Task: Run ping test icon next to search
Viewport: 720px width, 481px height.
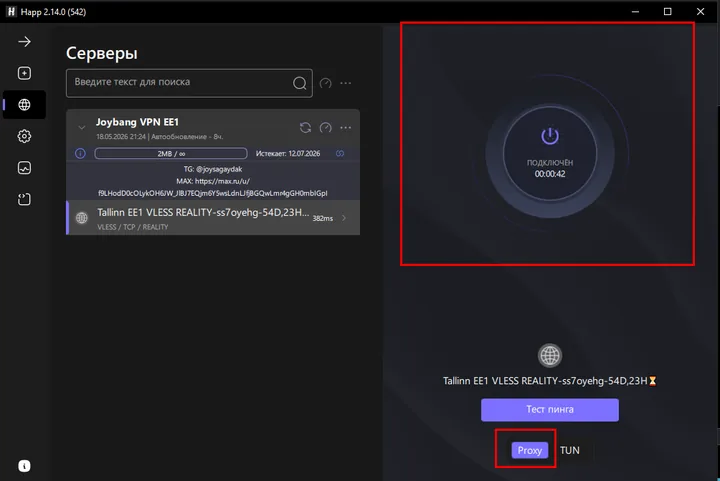Action: click(x=326, y=83)
